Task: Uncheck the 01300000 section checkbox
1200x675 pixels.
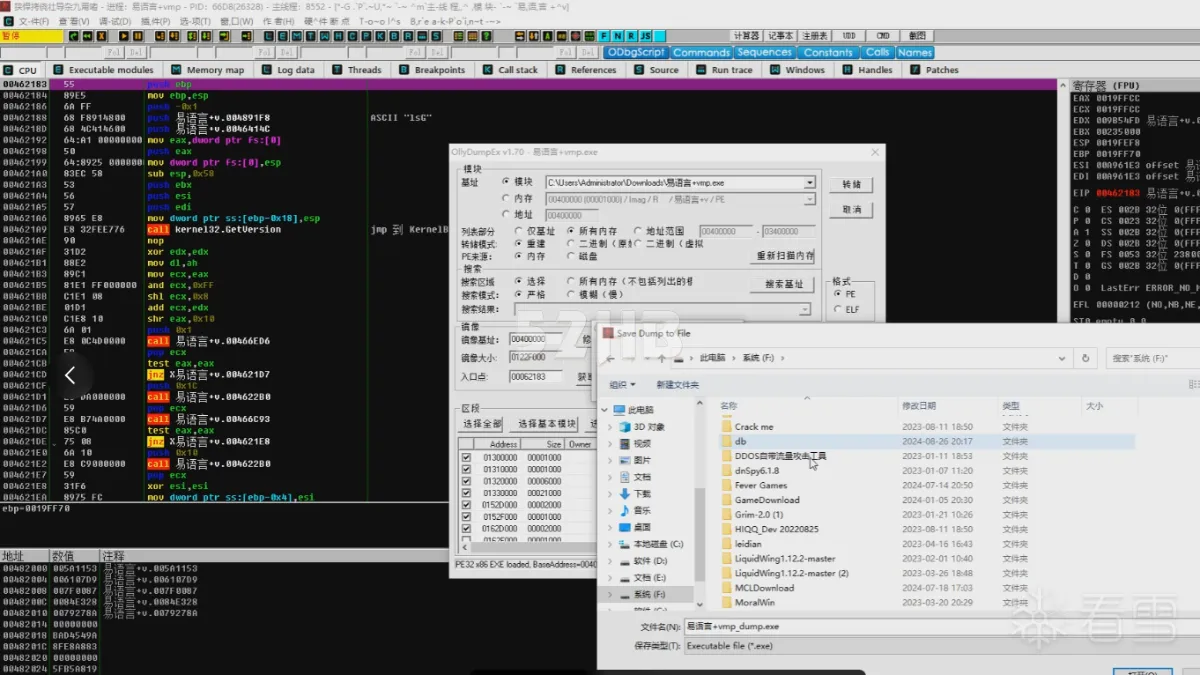Action: point(466,457)
